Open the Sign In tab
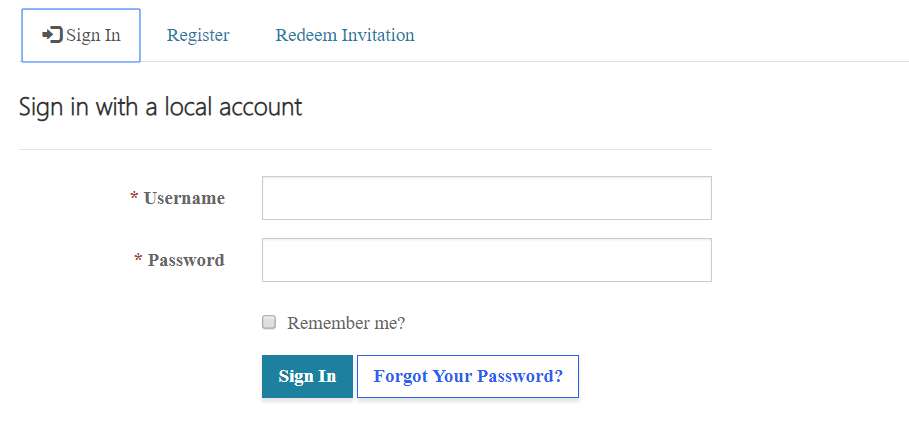Viewport: 909px width, 423px height. point(81,35)
